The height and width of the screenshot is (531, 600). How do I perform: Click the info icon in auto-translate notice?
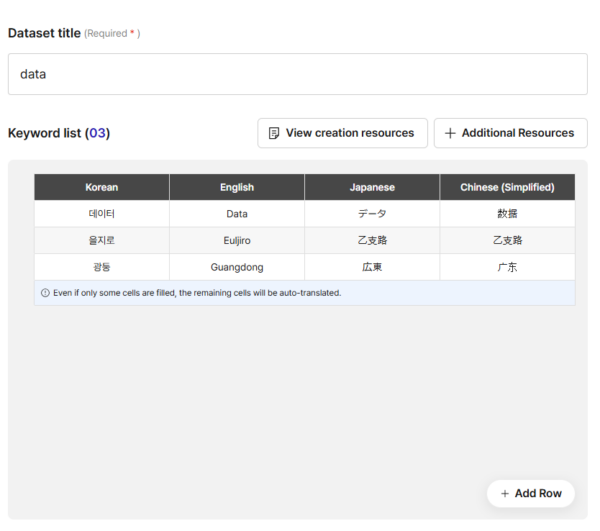point(45,293)
